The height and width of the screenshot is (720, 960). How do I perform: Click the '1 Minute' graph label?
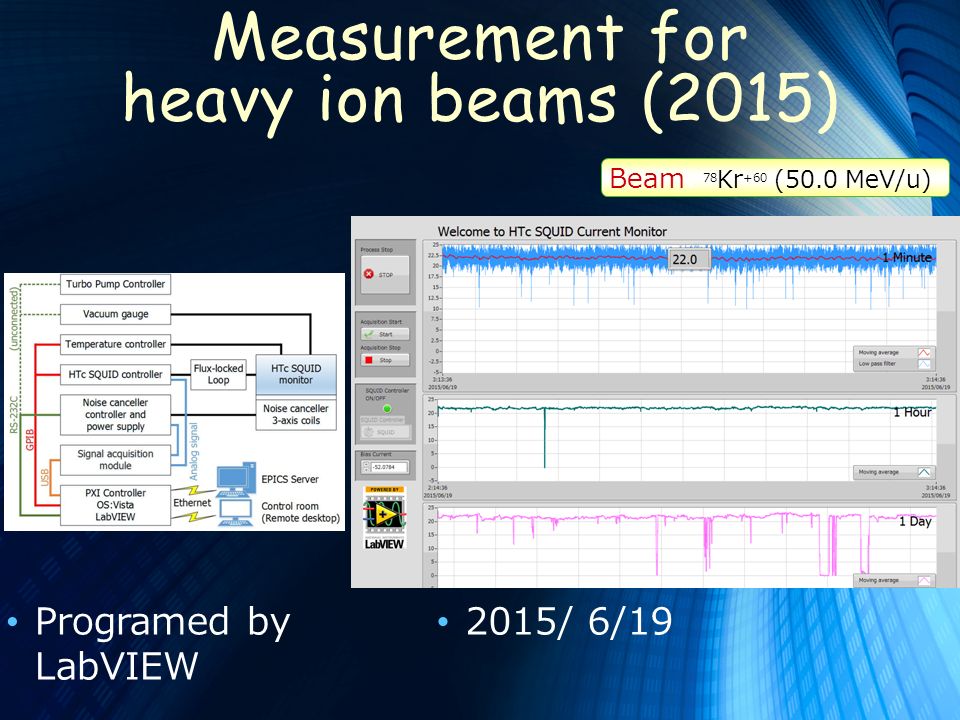click(x=907, y=258)
